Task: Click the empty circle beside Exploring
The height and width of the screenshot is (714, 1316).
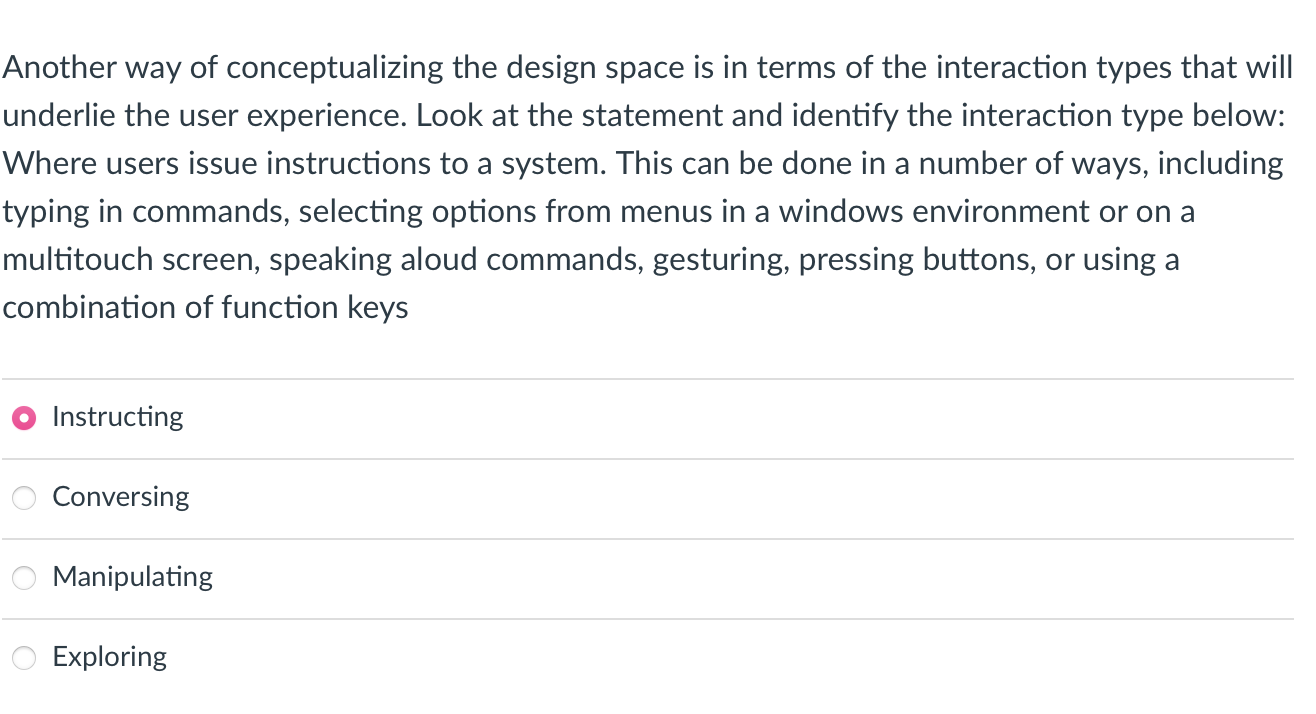Action: pos(24,657)
